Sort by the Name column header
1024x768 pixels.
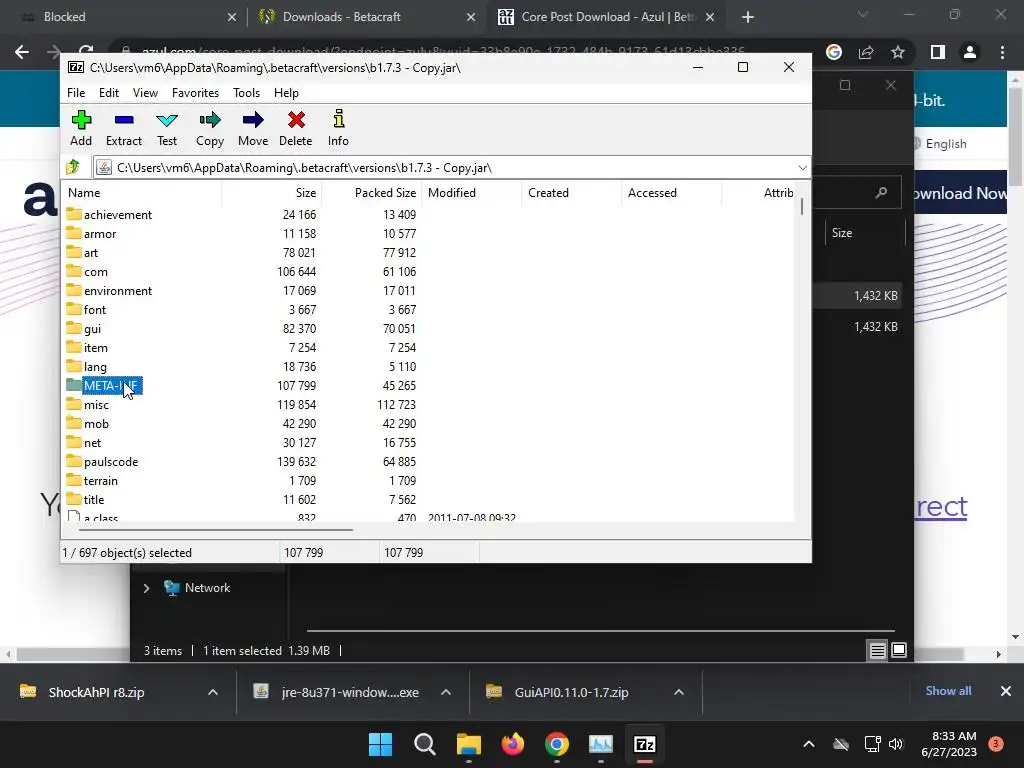coord(142,193)
